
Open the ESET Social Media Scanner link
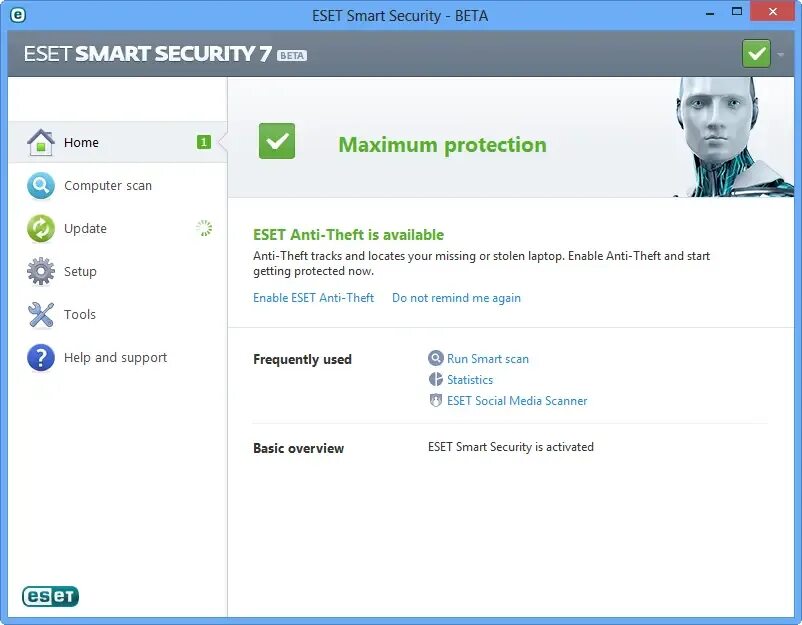click(517, 400)
